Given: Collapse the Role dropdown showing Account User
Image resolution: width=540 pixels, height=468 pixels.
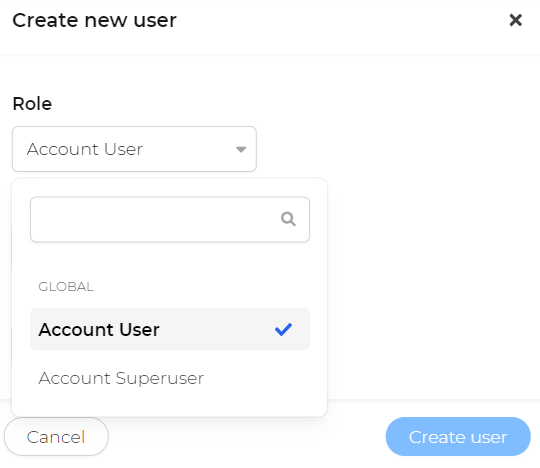Looking at the screenshot, I should tap(134, 149).
